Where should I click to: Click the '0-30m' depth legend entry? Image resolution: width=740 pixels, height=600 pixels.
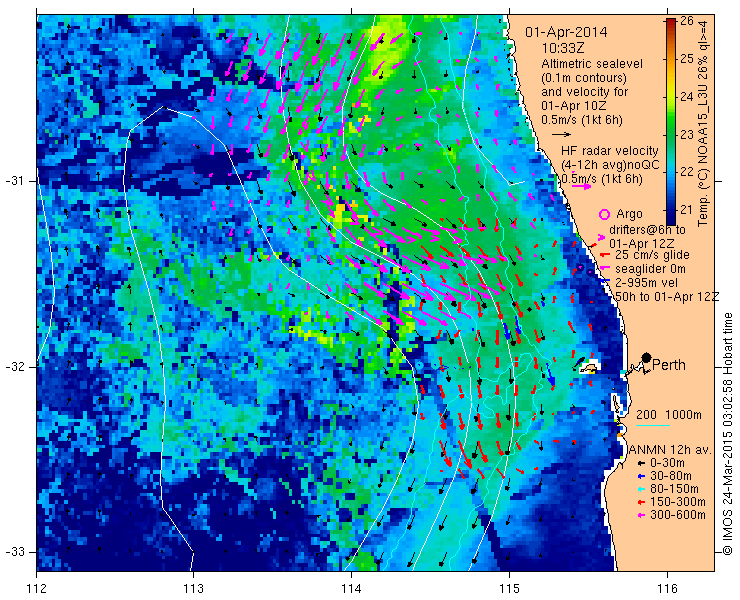click(667, 463)
